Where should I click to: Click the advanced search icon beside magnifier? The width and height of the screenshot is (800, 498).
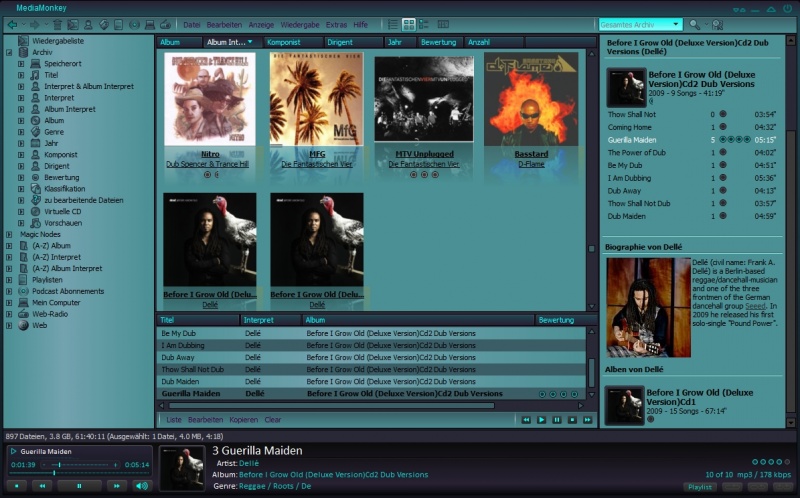tap(717, 24)
